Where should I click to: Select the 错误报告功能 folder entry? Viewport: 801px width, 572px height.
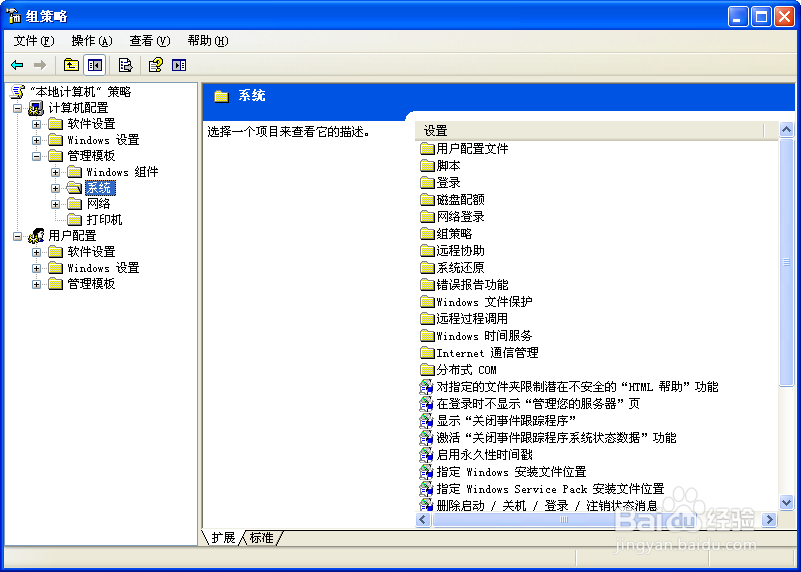472,284
